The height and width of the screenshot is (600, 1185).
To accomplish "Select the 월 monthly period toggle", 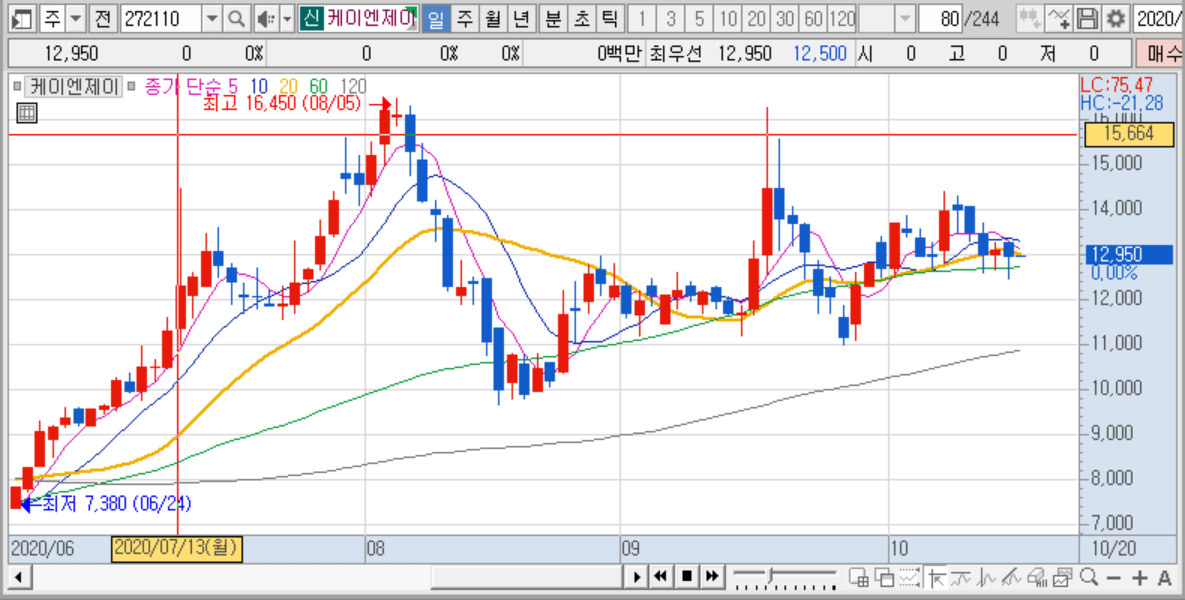I will 493,19.
